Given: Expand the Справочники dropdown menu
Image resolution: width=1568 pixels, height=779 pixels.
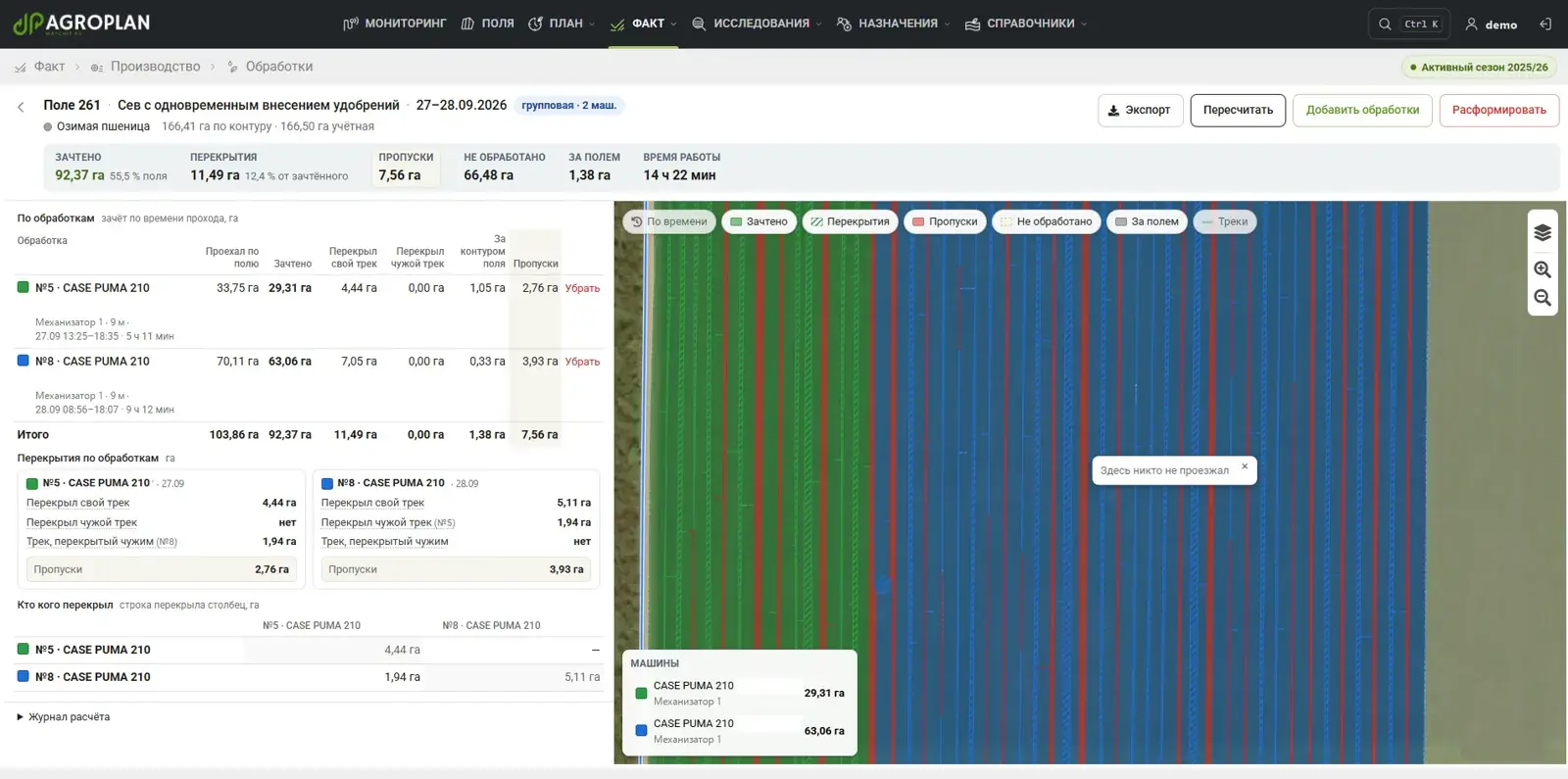Looking at the screenshot, I should [x=1026, y=24].
